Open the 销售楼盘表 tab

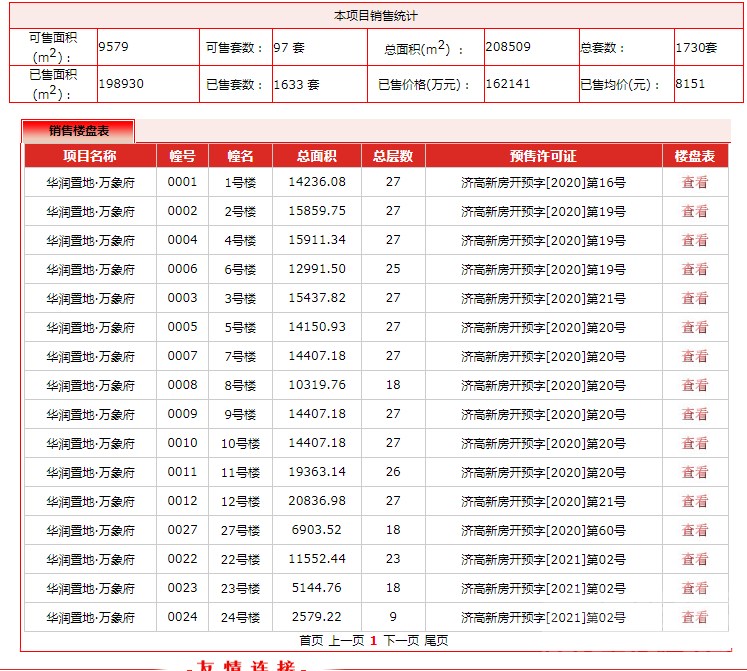tap(78, 131)
